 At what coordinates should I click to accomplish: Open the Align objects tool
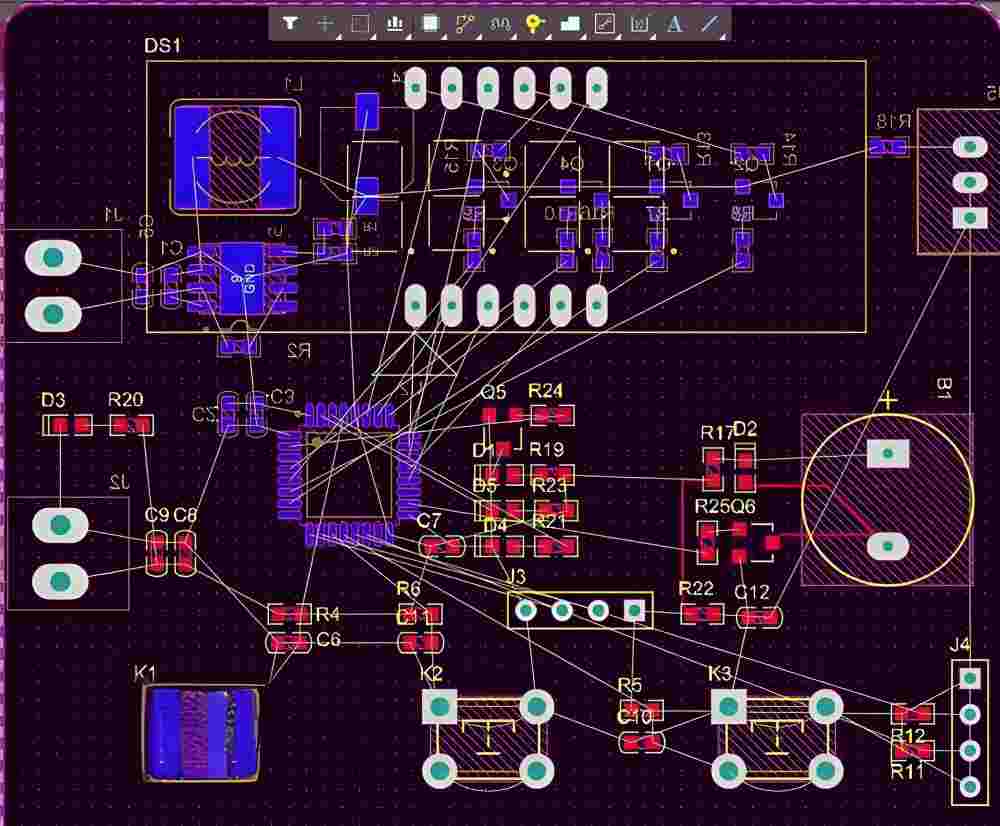point(395,24)
